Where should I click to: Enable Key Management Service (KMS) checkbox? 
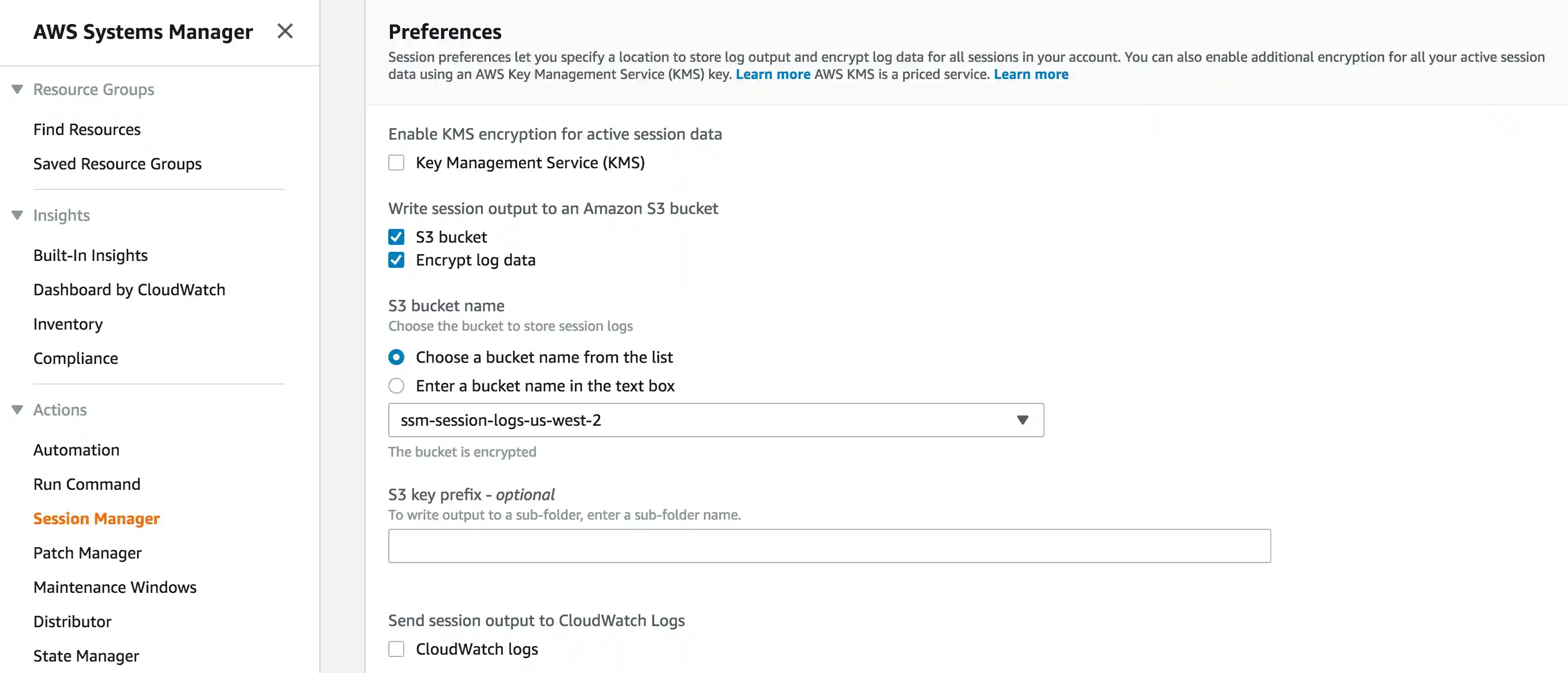pyautogui.click(x=396, y=163)
